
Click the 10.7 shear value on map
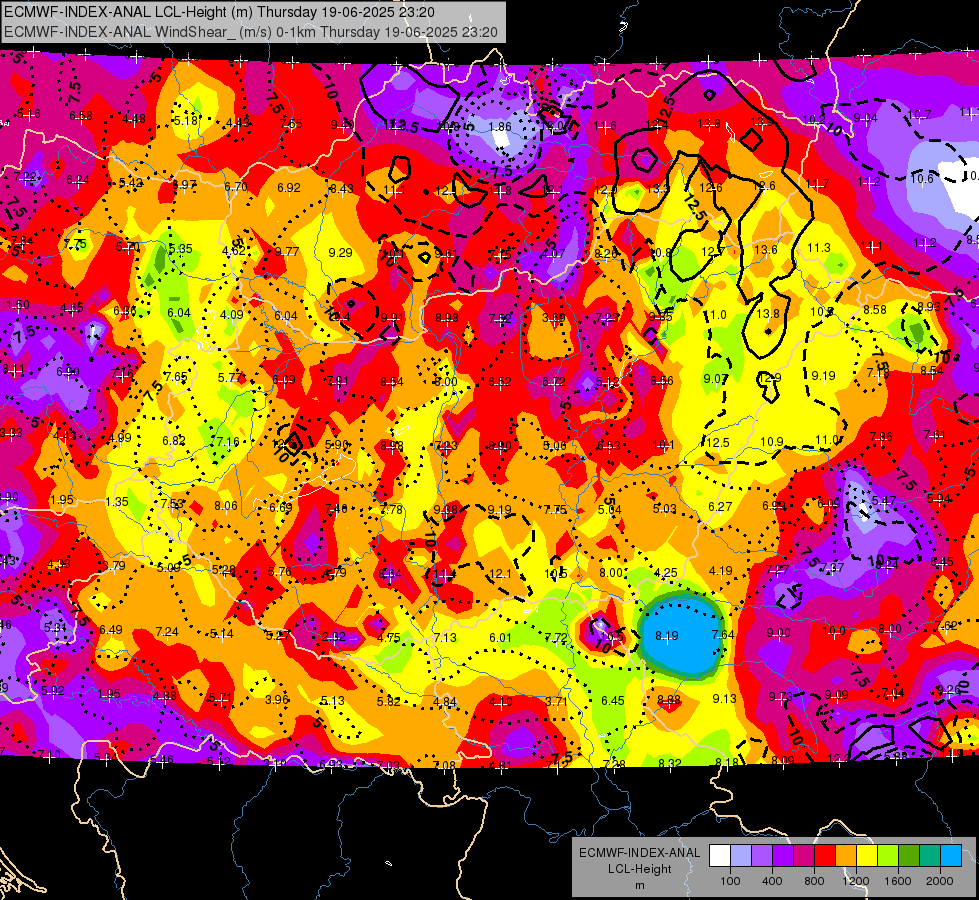pyautogui.click(x=919, y=115)
